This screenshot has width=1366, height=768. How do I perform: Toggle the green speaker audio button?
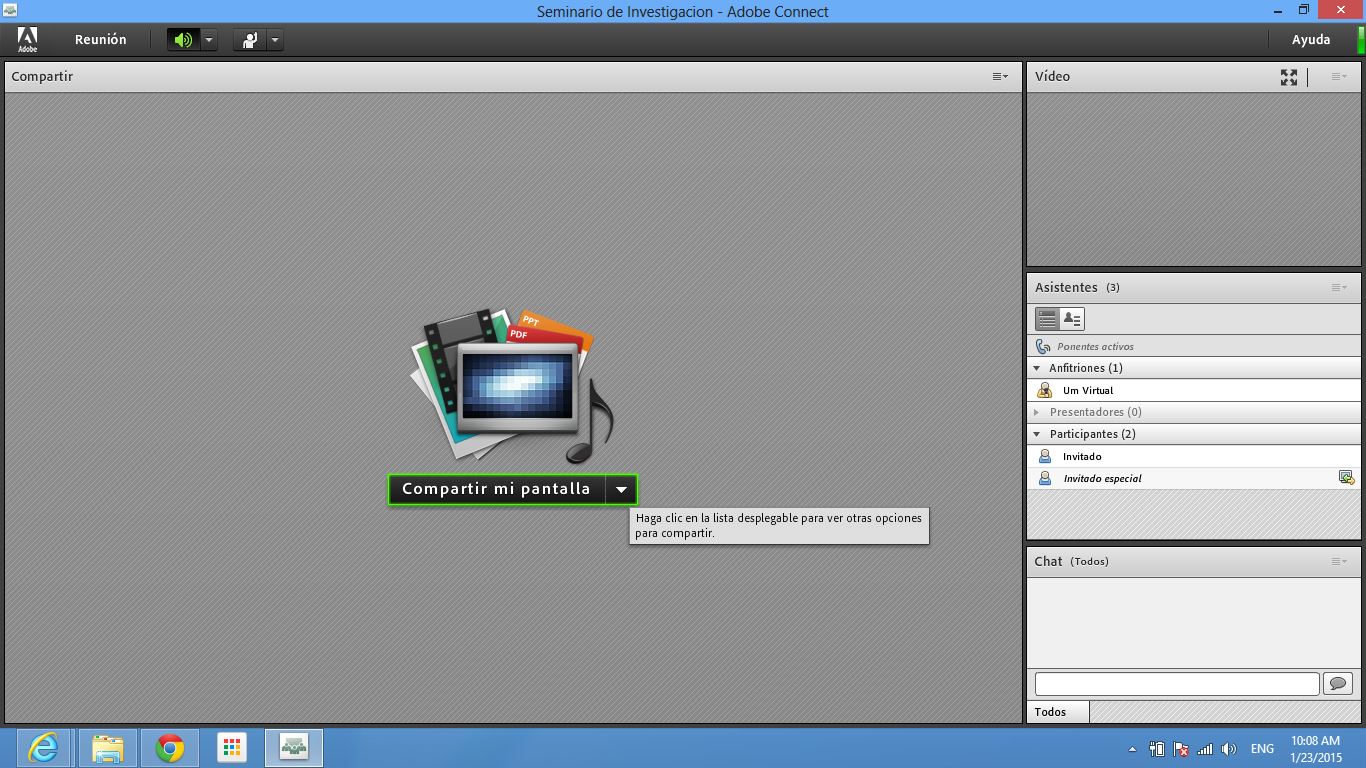pyautogui.click(x=183, y=40)
